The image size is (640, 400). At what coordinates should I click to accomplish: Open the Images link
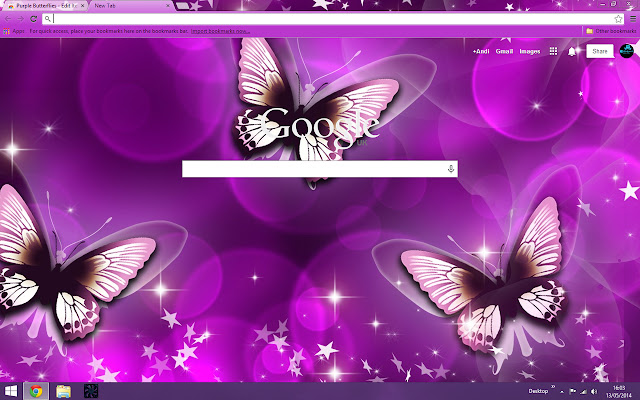(530, 51)
